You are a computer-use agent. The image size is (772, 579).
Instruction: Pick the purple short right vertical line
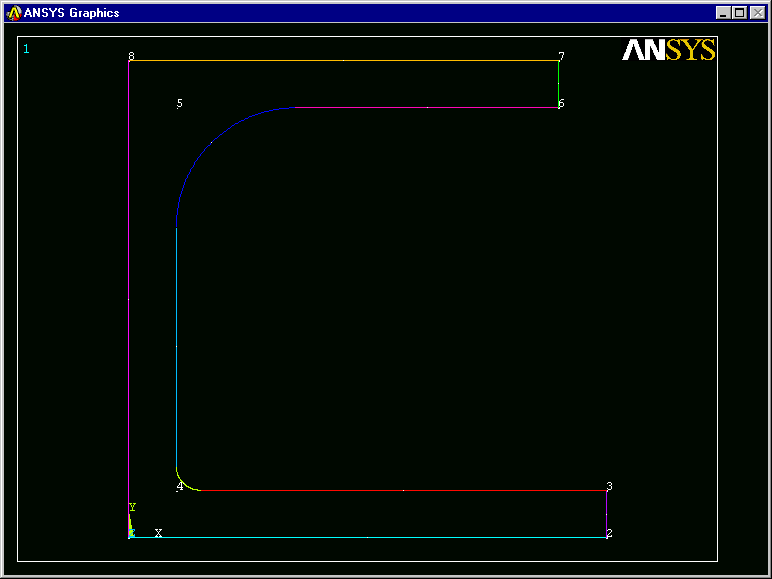[606, 514]
